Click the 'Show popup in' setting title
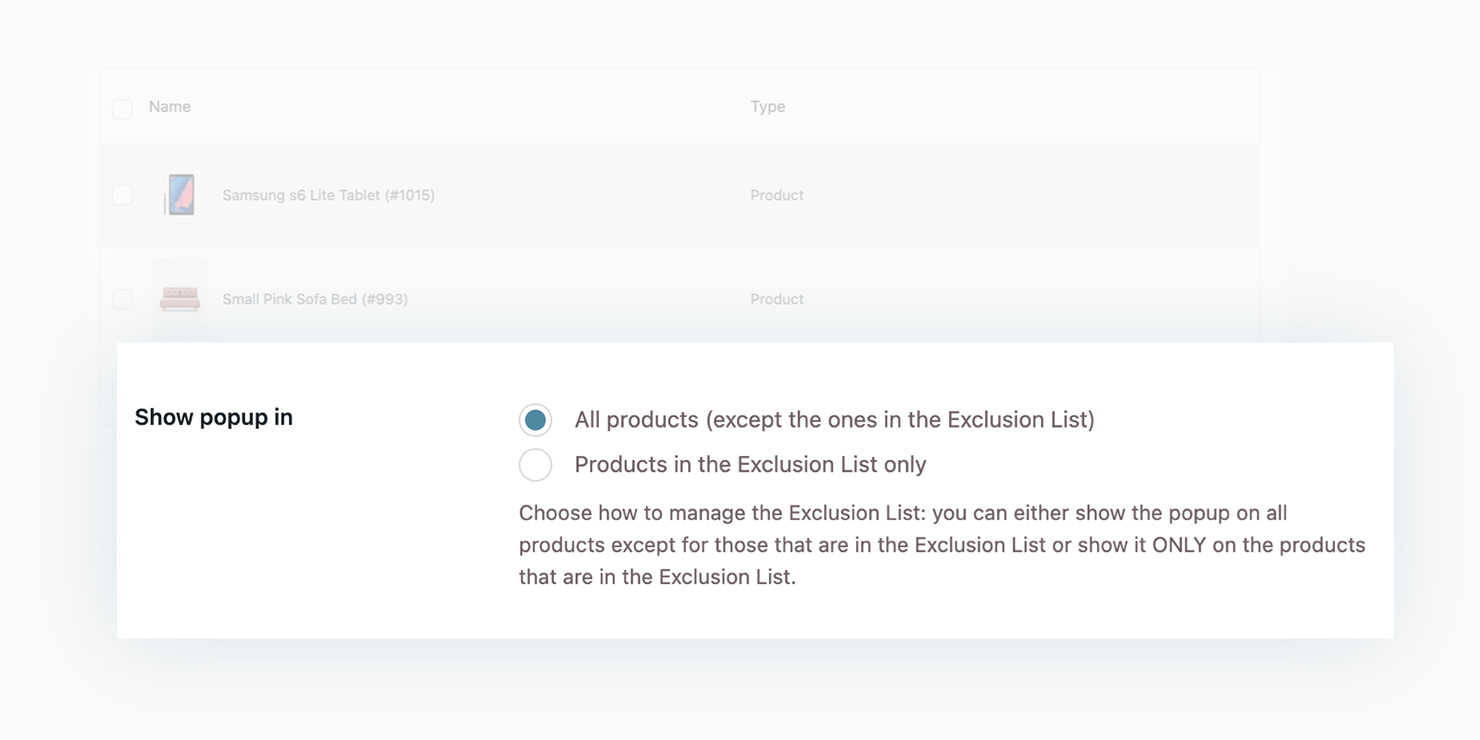Screen dimensions: 1480x740 214,418
